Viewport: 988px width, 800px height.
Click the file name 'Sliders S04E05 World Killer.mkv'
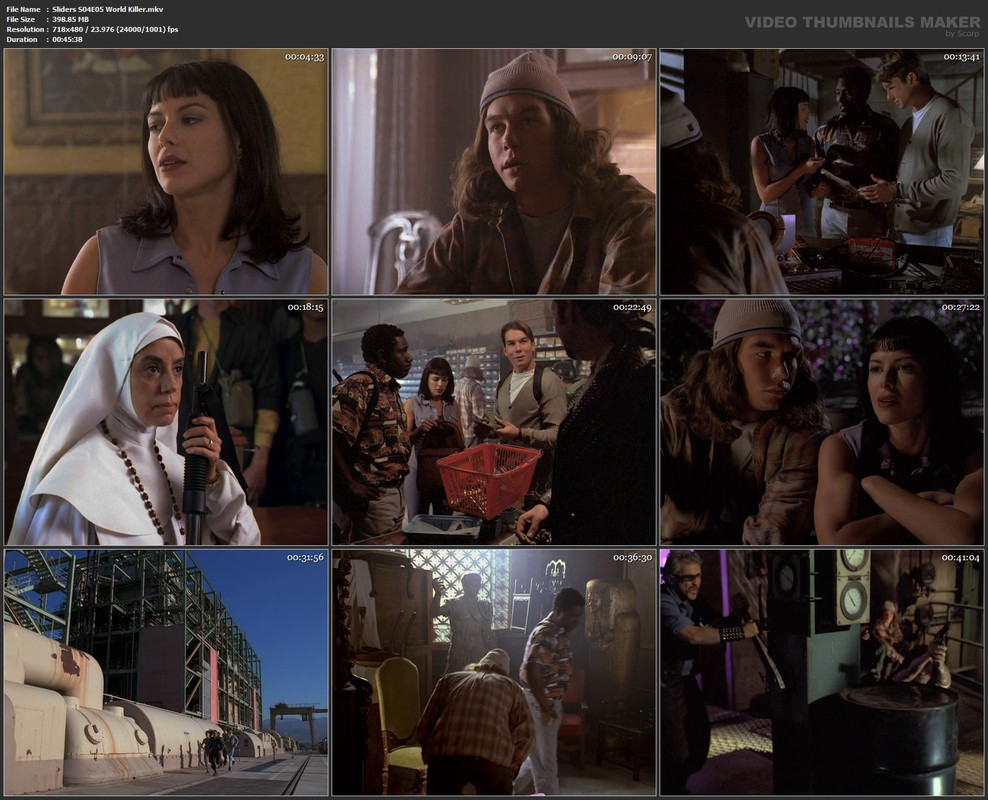[108, 9]
